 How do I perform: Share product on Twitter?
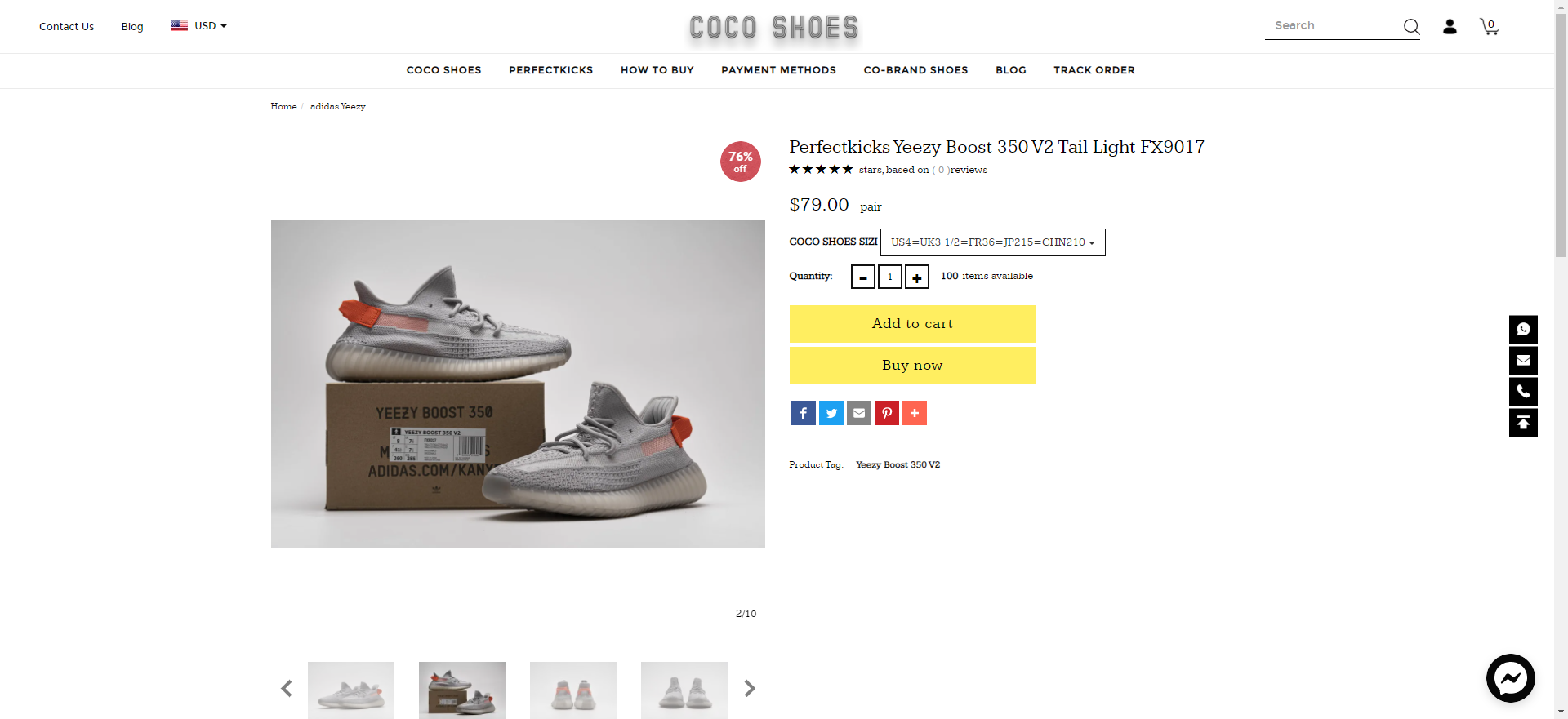(831, 413)
